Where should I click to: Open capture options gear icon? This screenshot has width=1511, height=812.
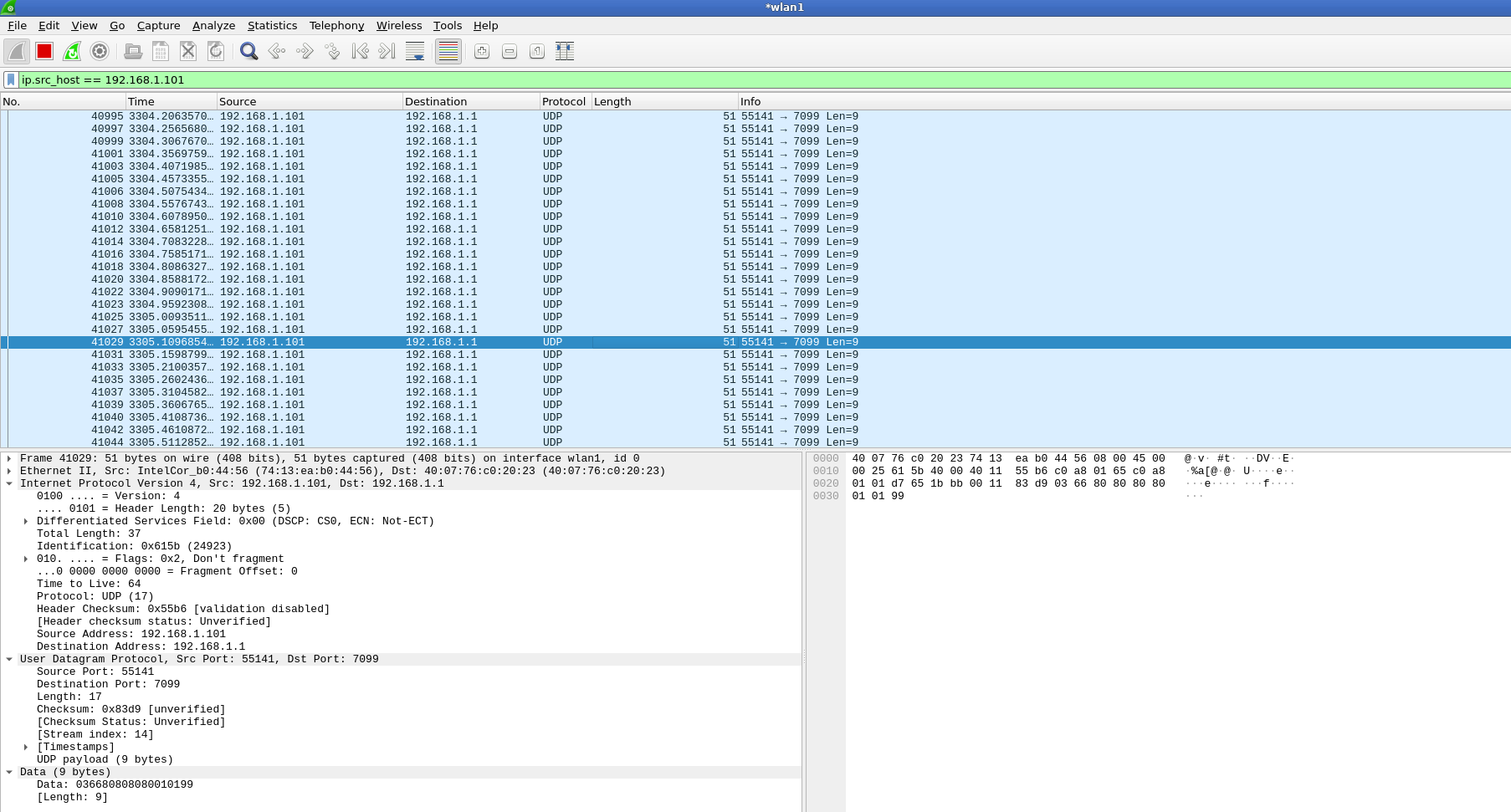tap(100, 52)
